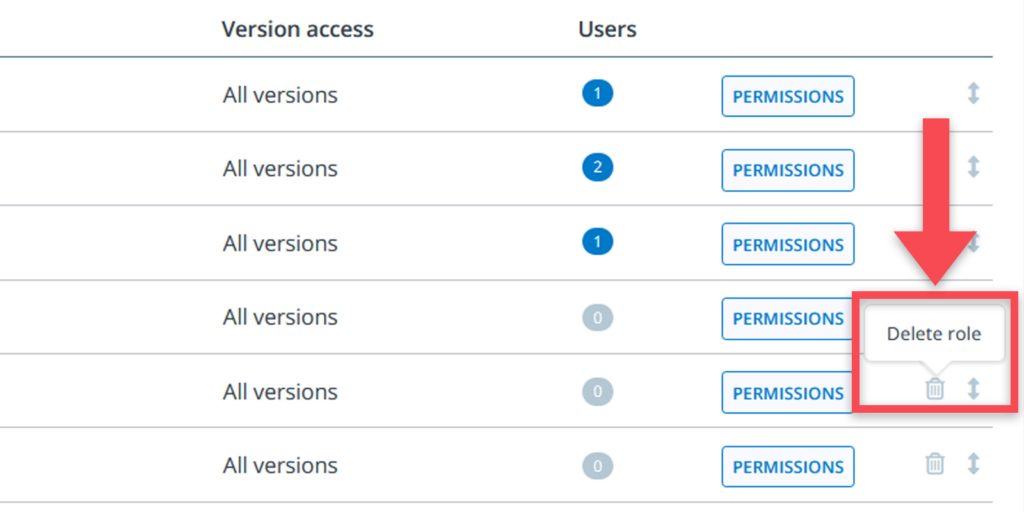
Task: Click the first row's user count badge
Action: pyautogui.click(x=597, y=95)
